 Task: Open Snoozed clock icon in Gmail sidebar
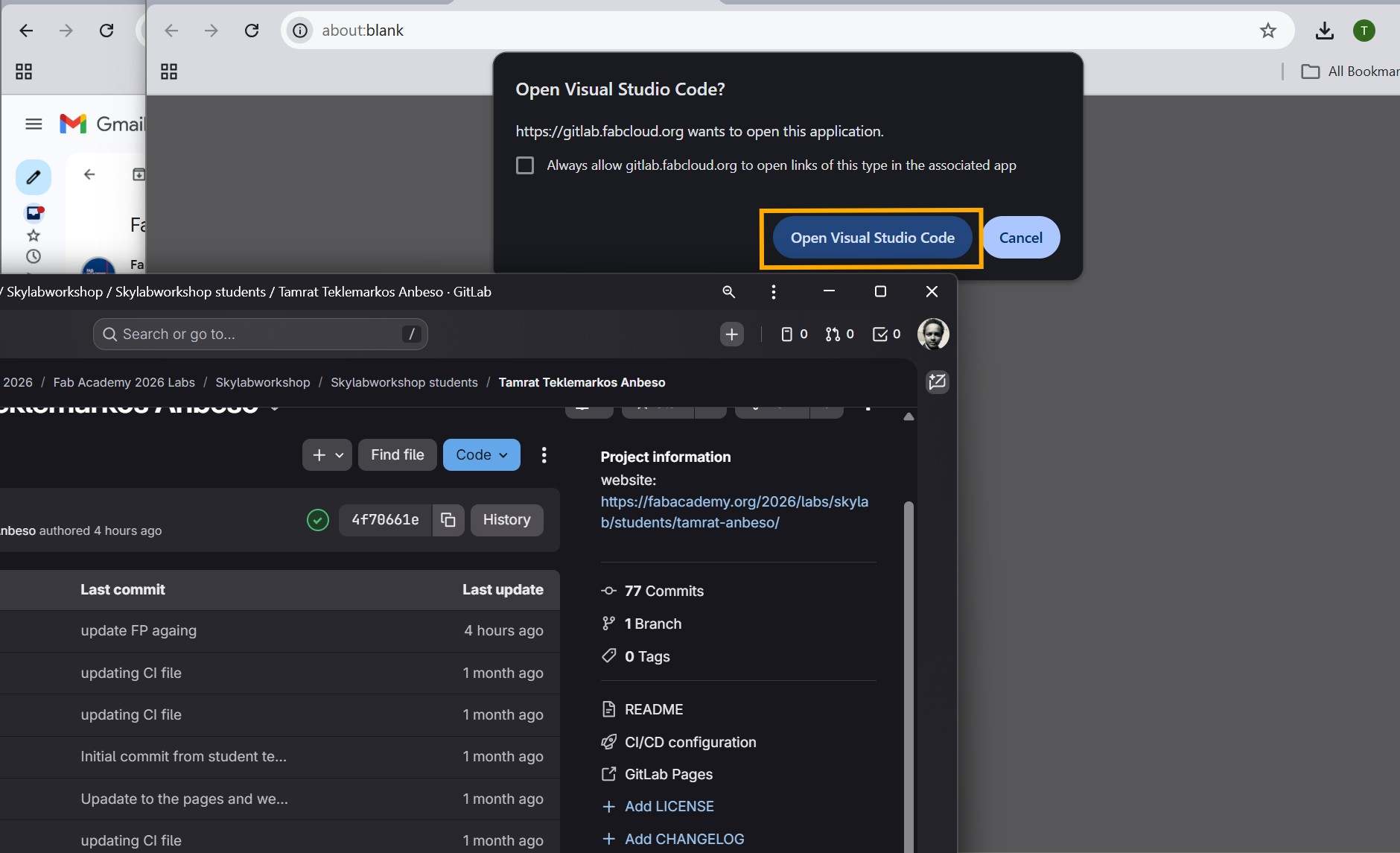34,256
